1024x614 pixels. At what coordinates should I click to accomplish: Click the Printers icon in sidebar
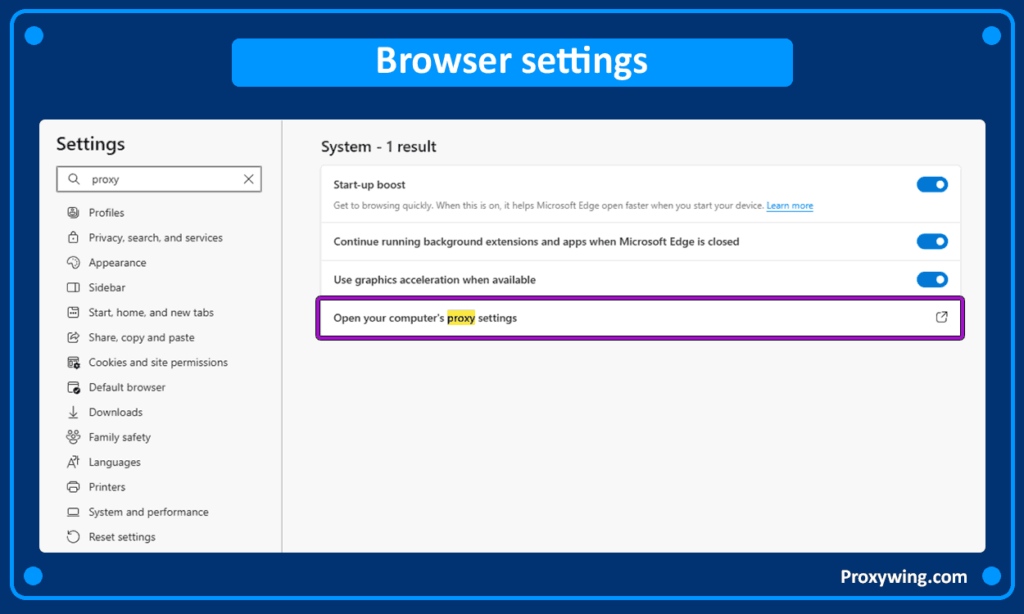pyautogui.click(x=73, y=487)
